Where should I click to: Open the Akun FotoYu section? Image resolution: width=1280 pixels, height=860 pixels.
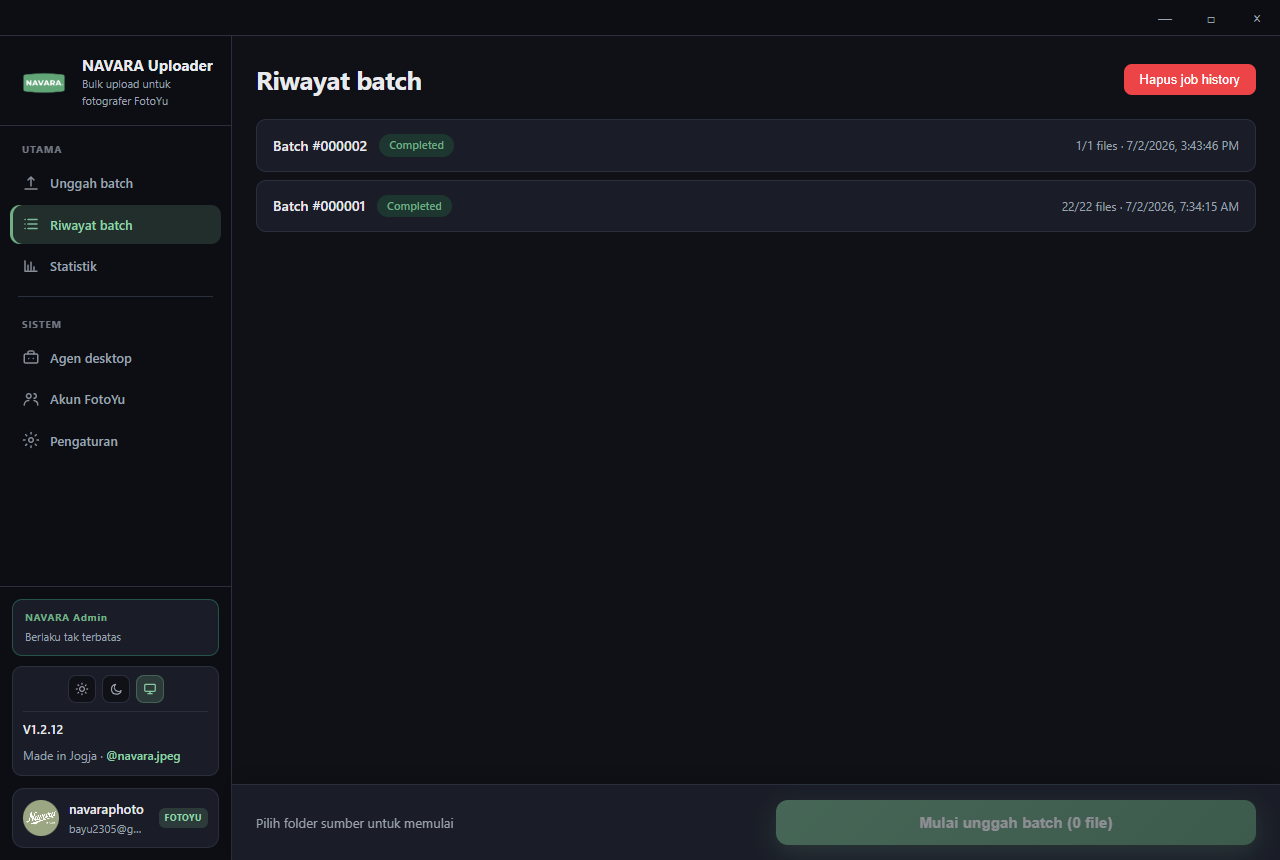[115, 399]
